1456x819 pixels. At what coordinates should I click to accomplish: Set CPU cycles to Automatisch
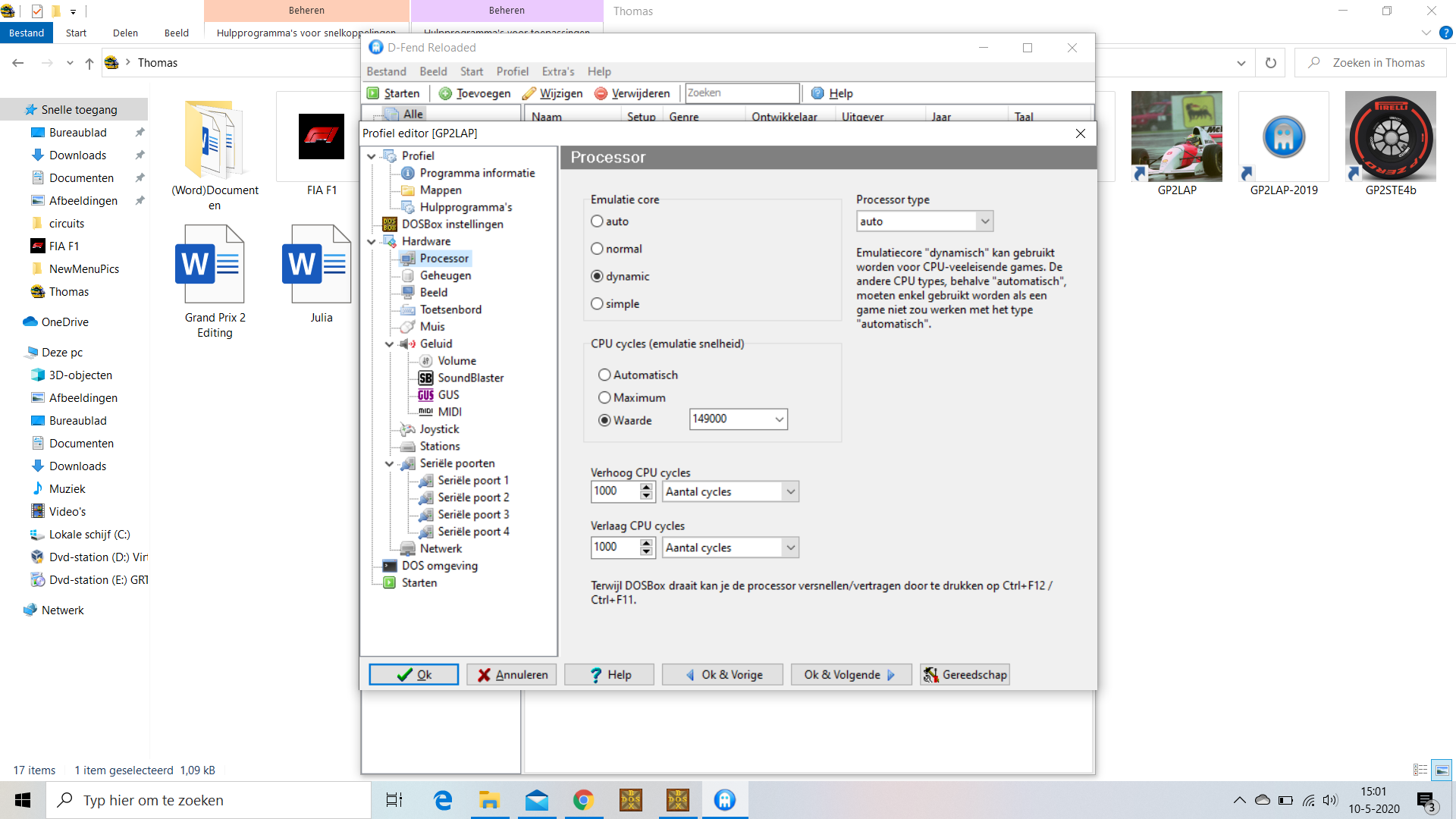[604, 375]
